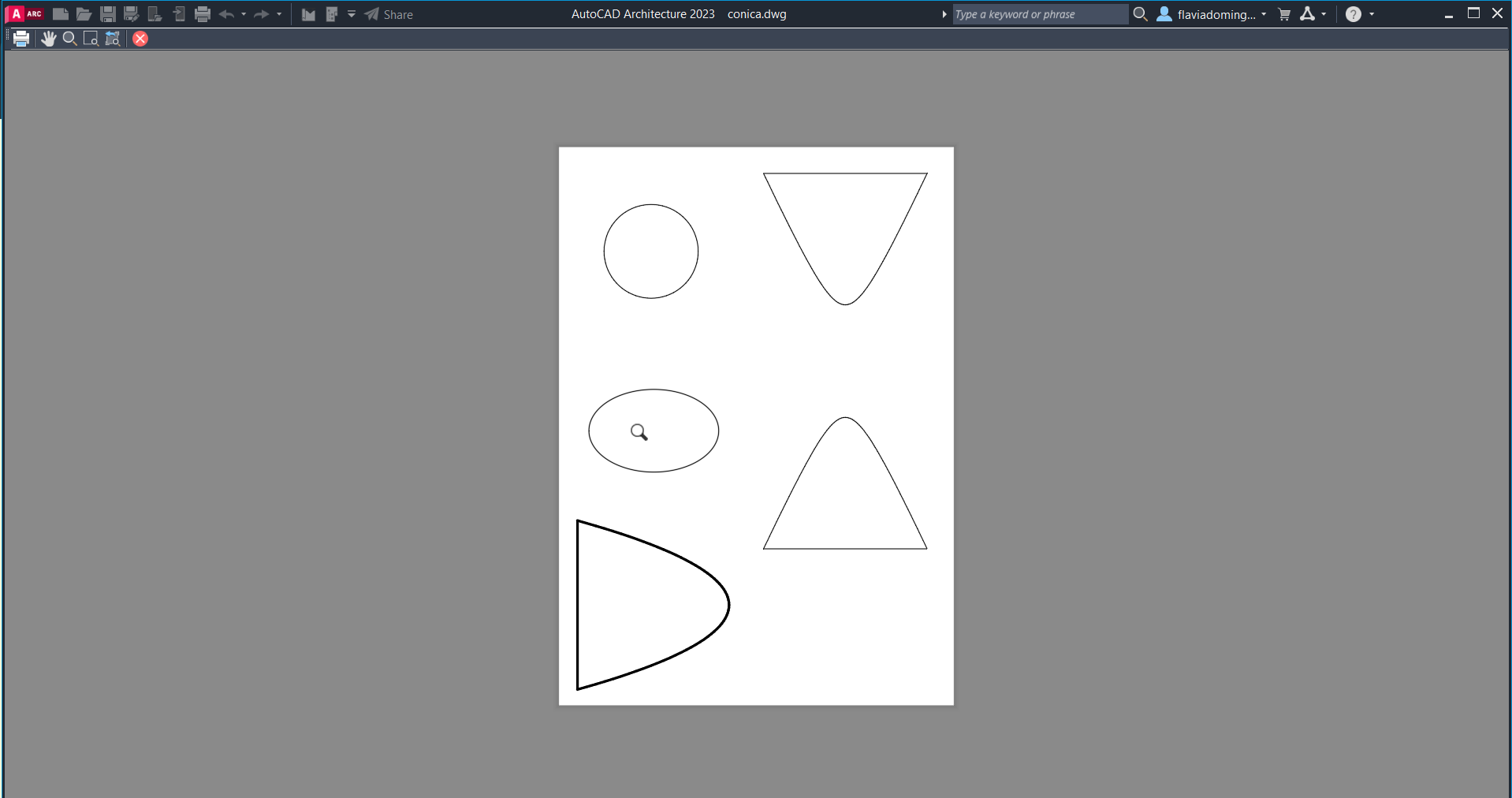This screenshot has height=798, width=1512.
Task: Click the Save icon in title bar
Action: 108,14
